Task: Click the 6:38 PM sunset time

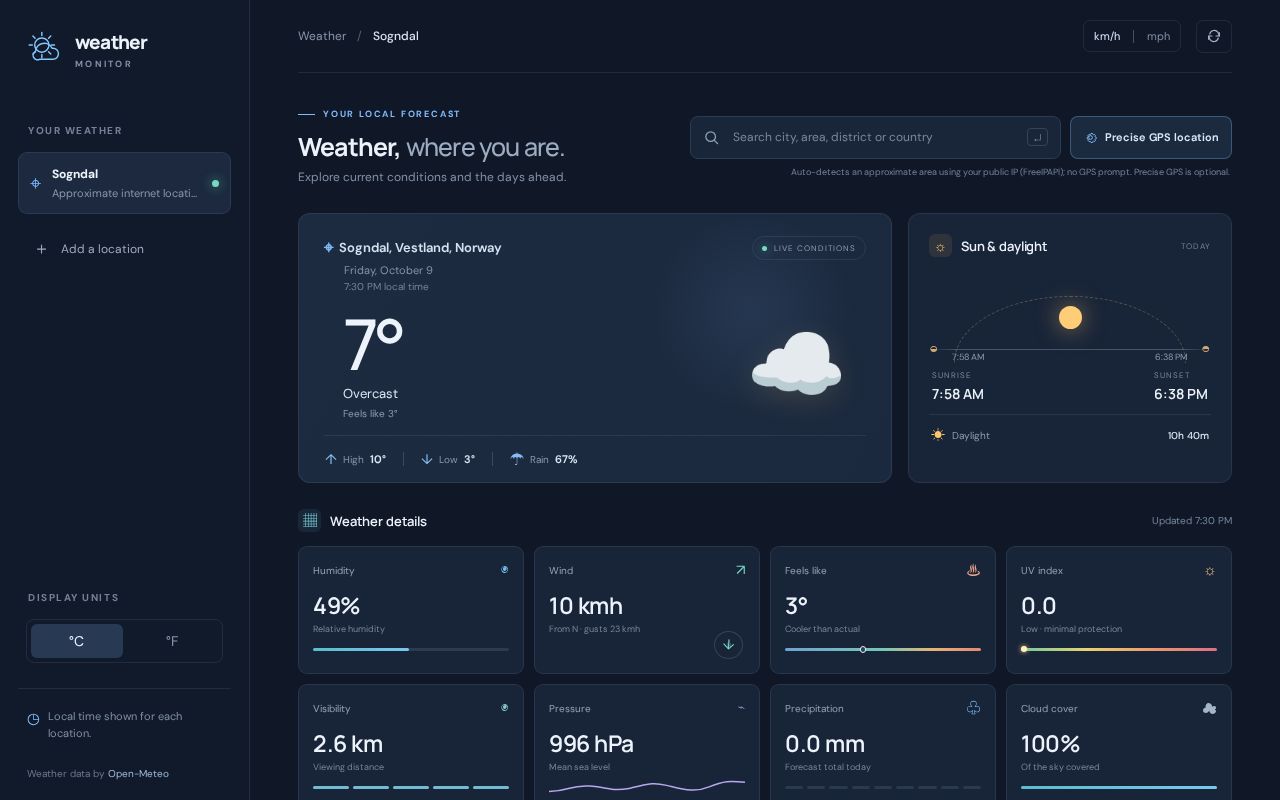Action: (x=1181, y=394)
